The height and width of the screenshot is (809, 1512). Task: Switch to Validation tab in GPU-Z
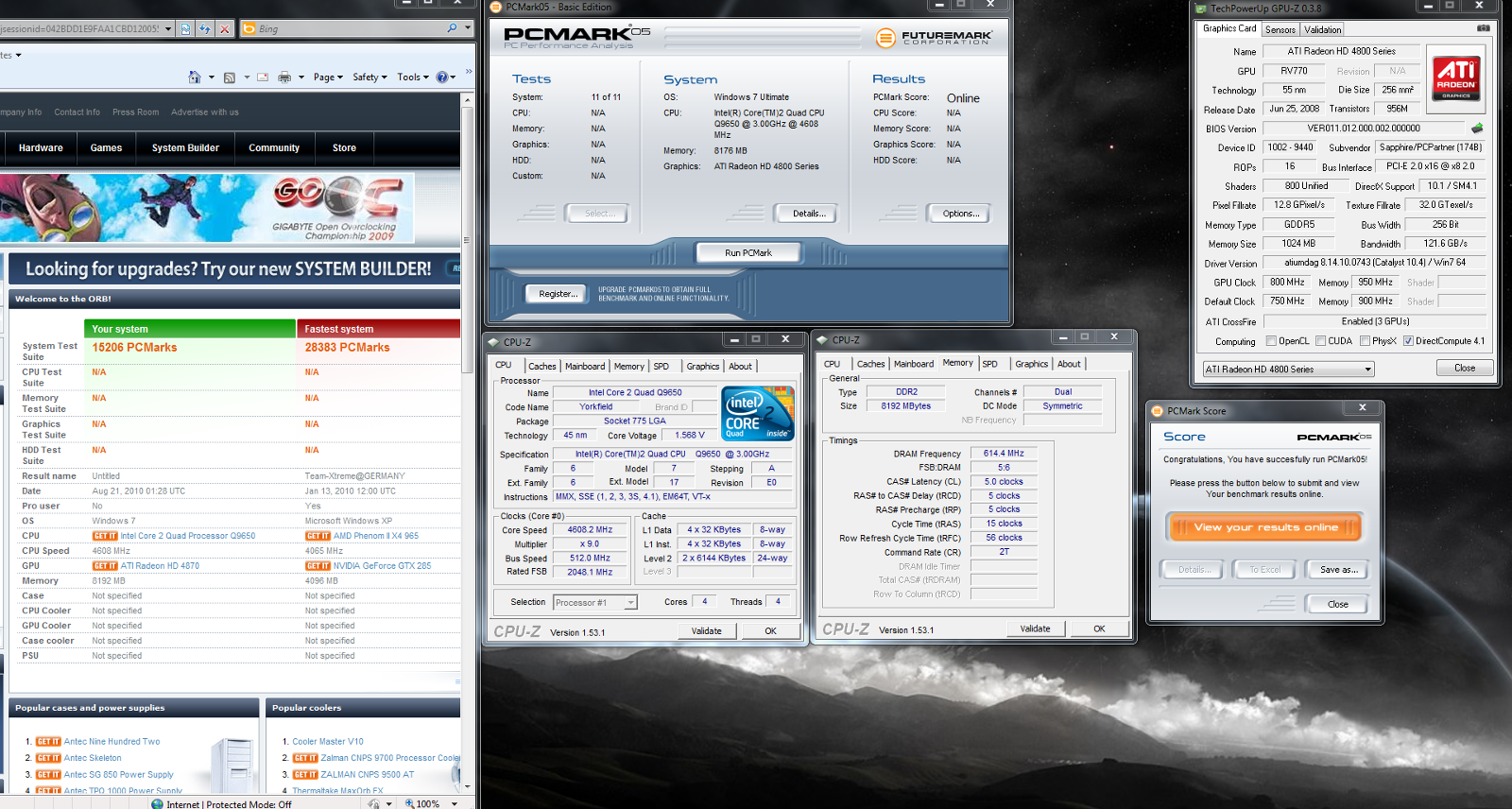point(1322,29)
